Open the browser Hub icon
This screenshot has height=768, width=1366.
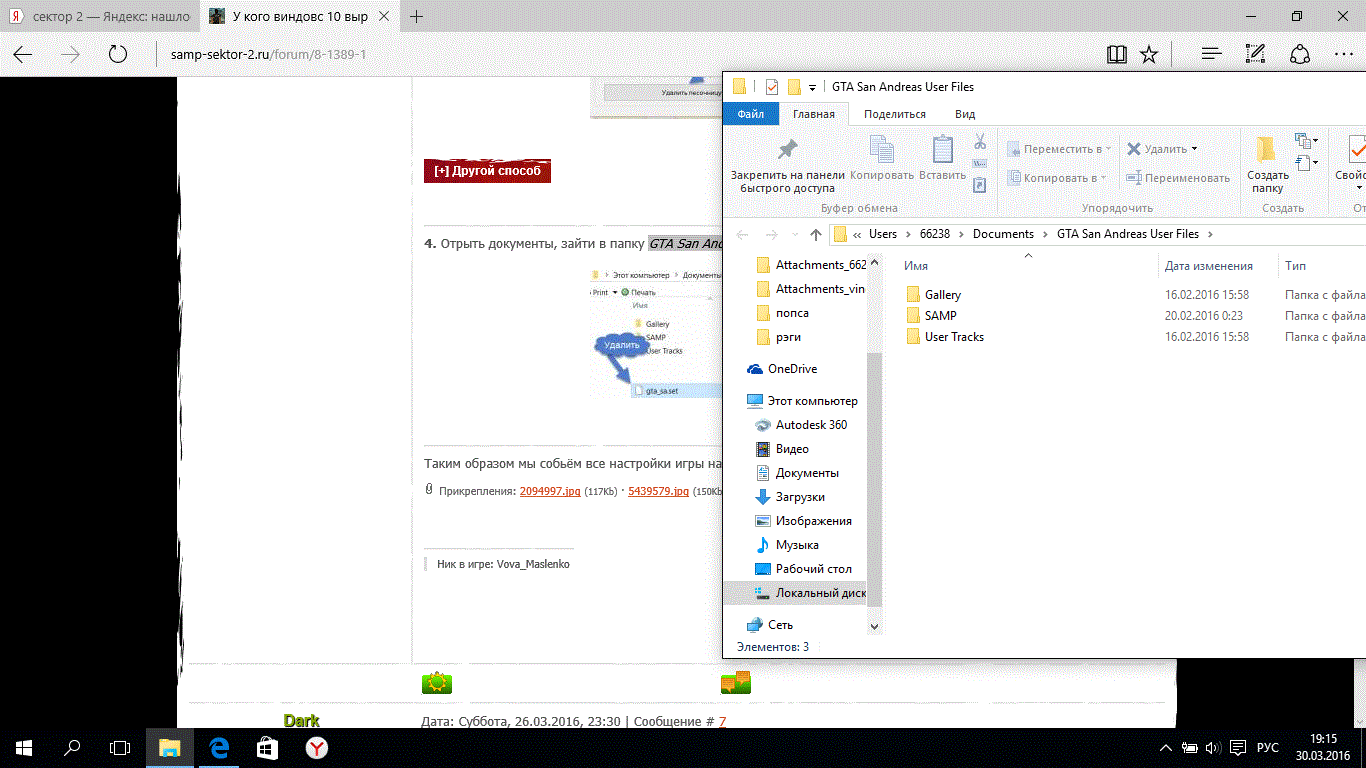click(x=1211, y=54)
